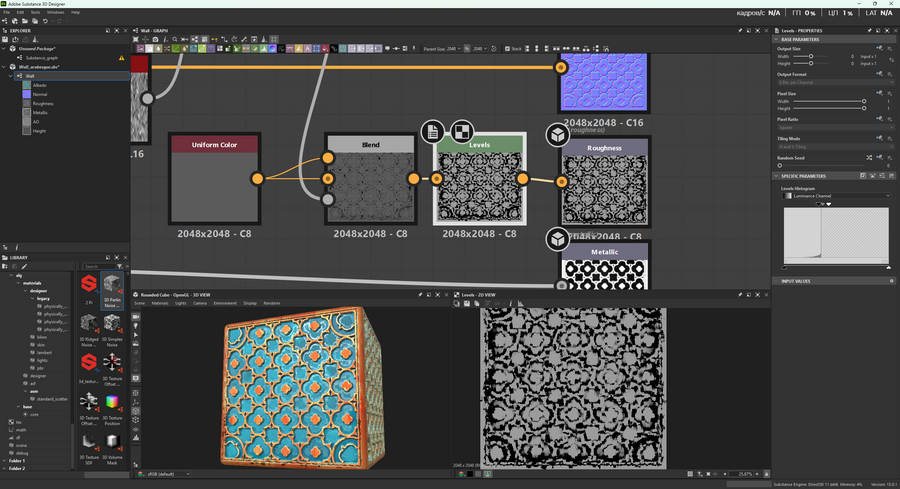Select the Albedo output in Explorer
This screenshot has height=489, width=900.
click(x=40, y=85)
